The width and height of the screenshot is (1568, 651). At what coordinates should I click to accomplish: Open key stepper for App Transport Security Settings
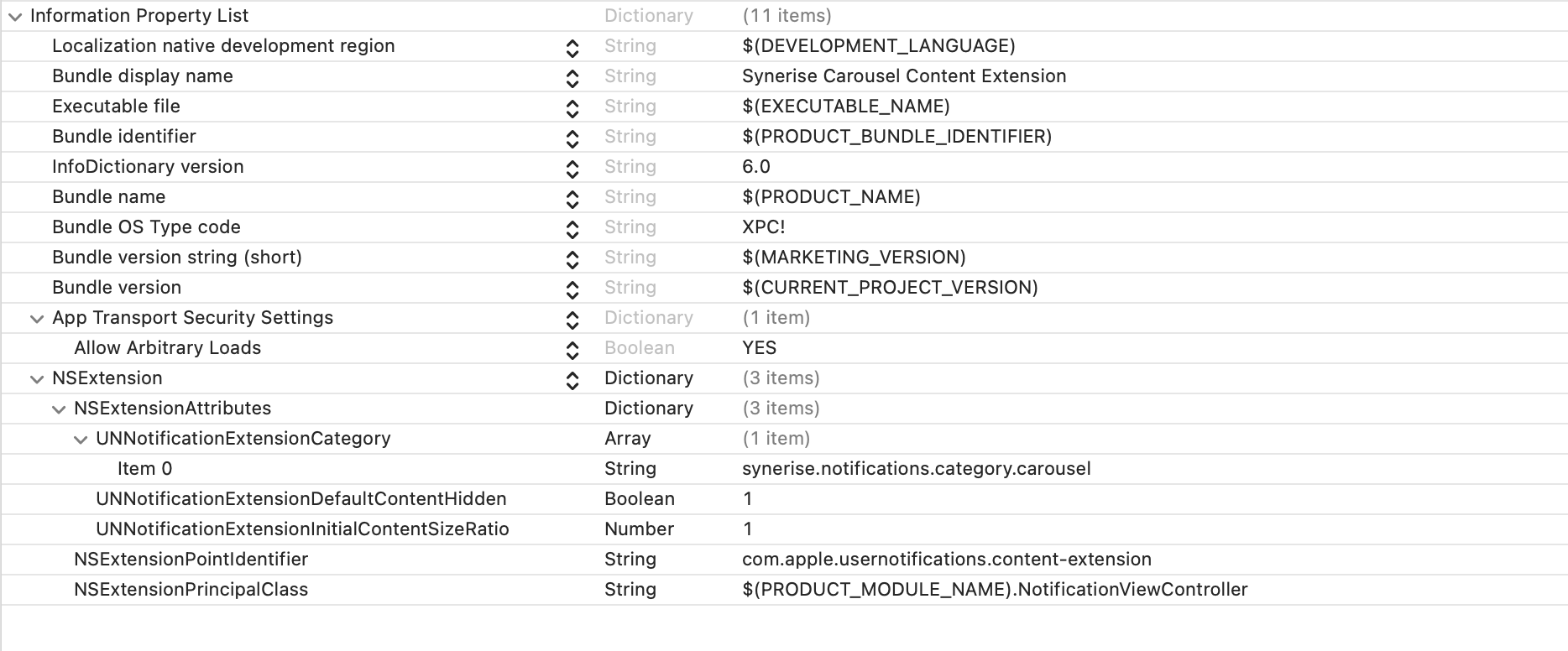pyautogui.click(x=572, y=320)
